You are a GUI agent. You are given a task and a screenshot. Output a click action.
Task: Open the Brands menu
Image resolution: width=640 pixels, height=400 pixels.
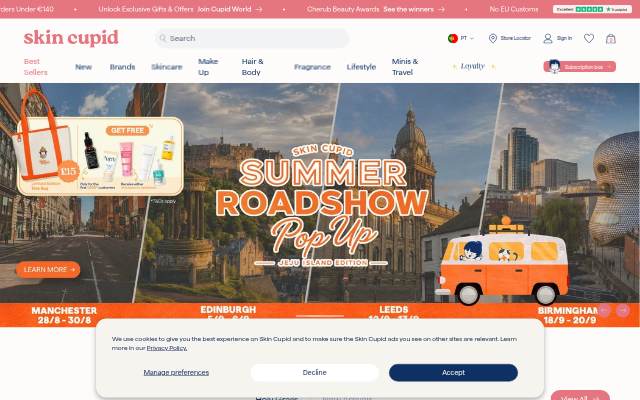pos(122,67)
